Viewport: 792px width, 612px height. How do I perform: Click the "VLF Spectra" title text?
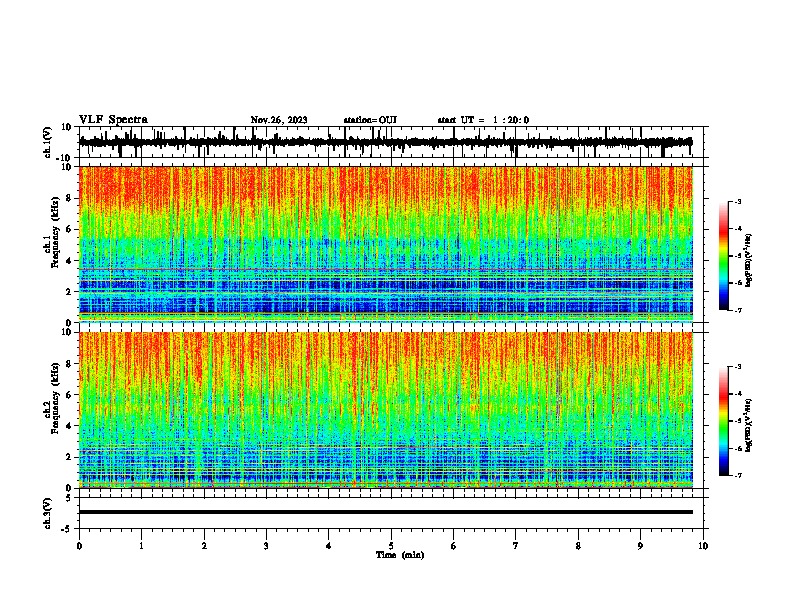(113, 120)
